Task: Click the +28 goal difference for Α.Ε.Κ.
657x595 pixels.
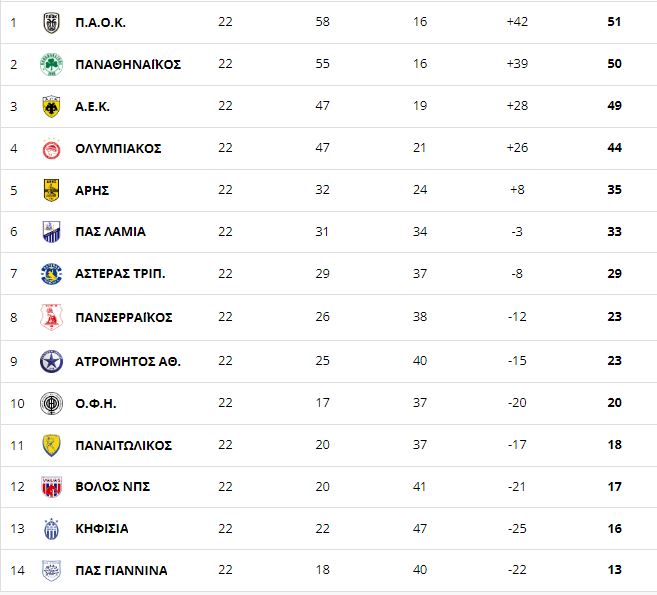Action: [x=517, y=106]
